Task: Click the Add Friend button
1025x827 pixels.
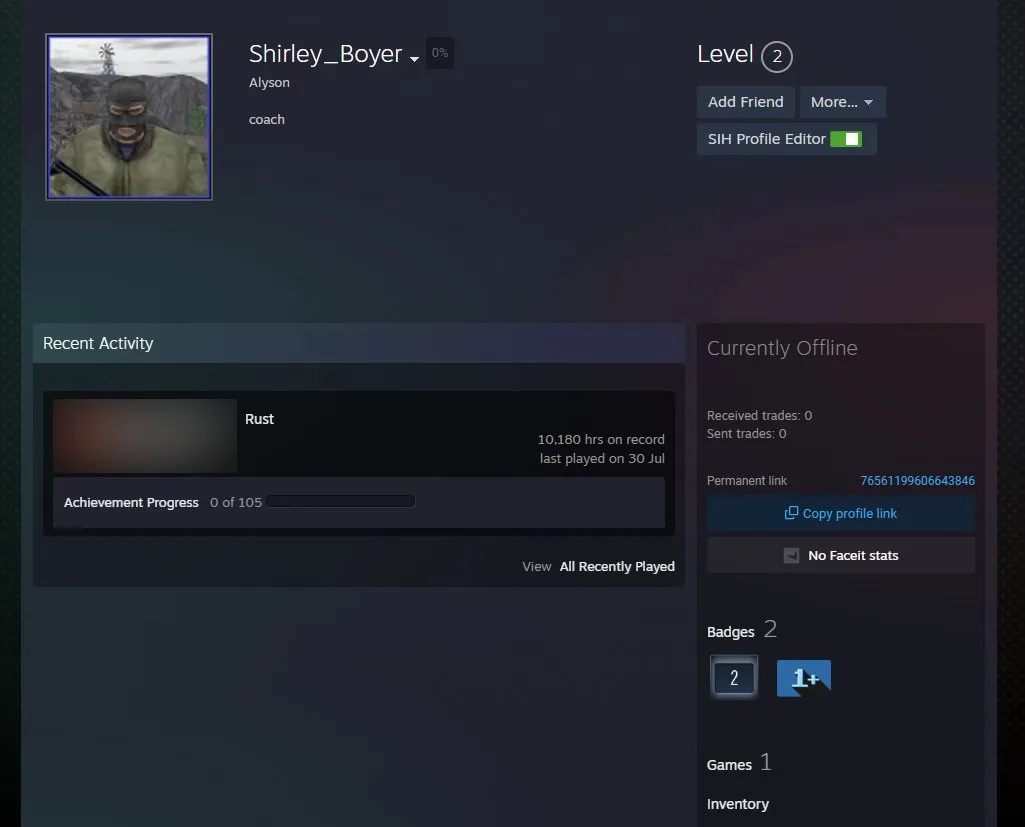Action: [745, 102]
